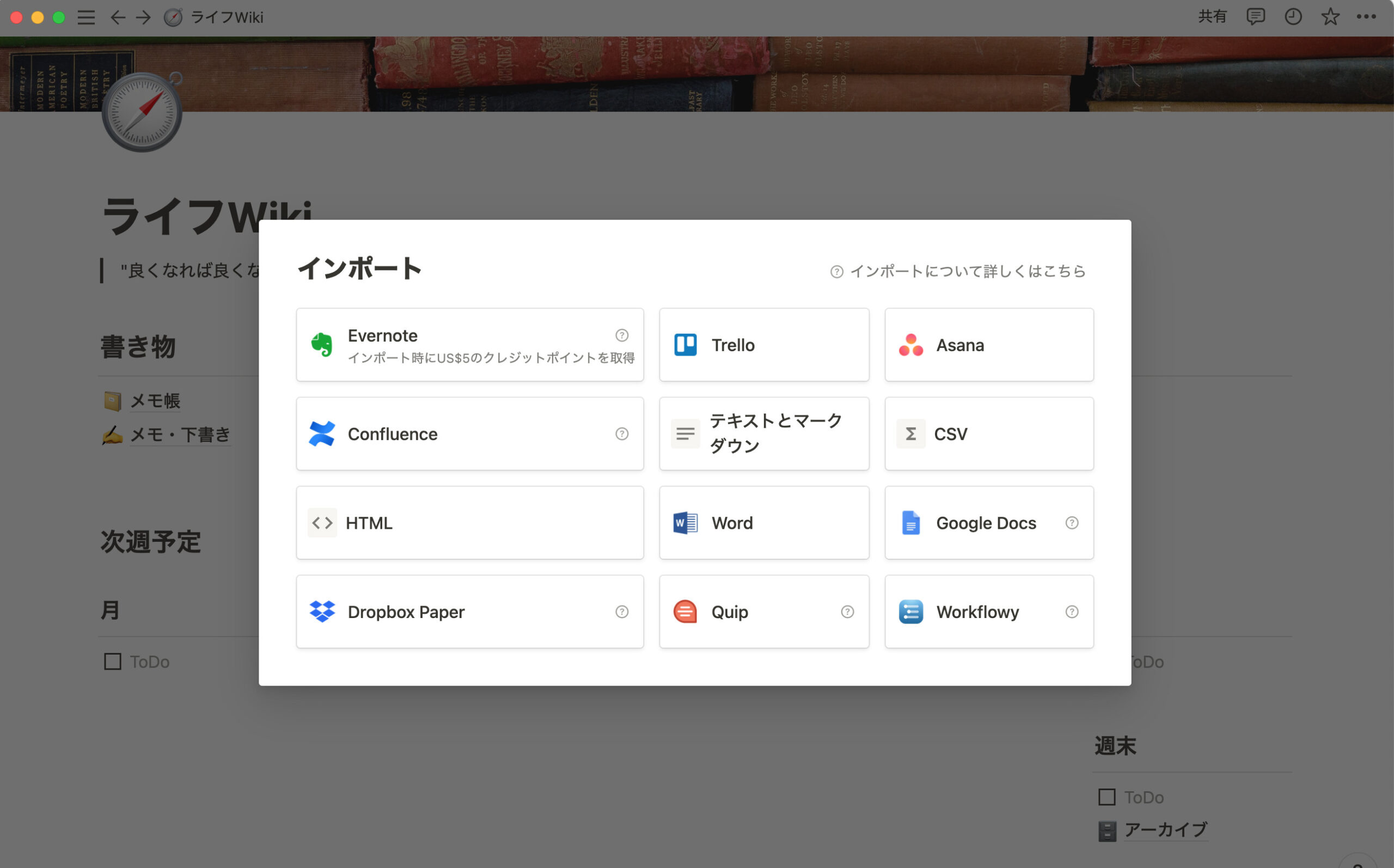Click the 次週予定 heading
The width and height of the screenshot is (1394, 868).
coord(150,541)
